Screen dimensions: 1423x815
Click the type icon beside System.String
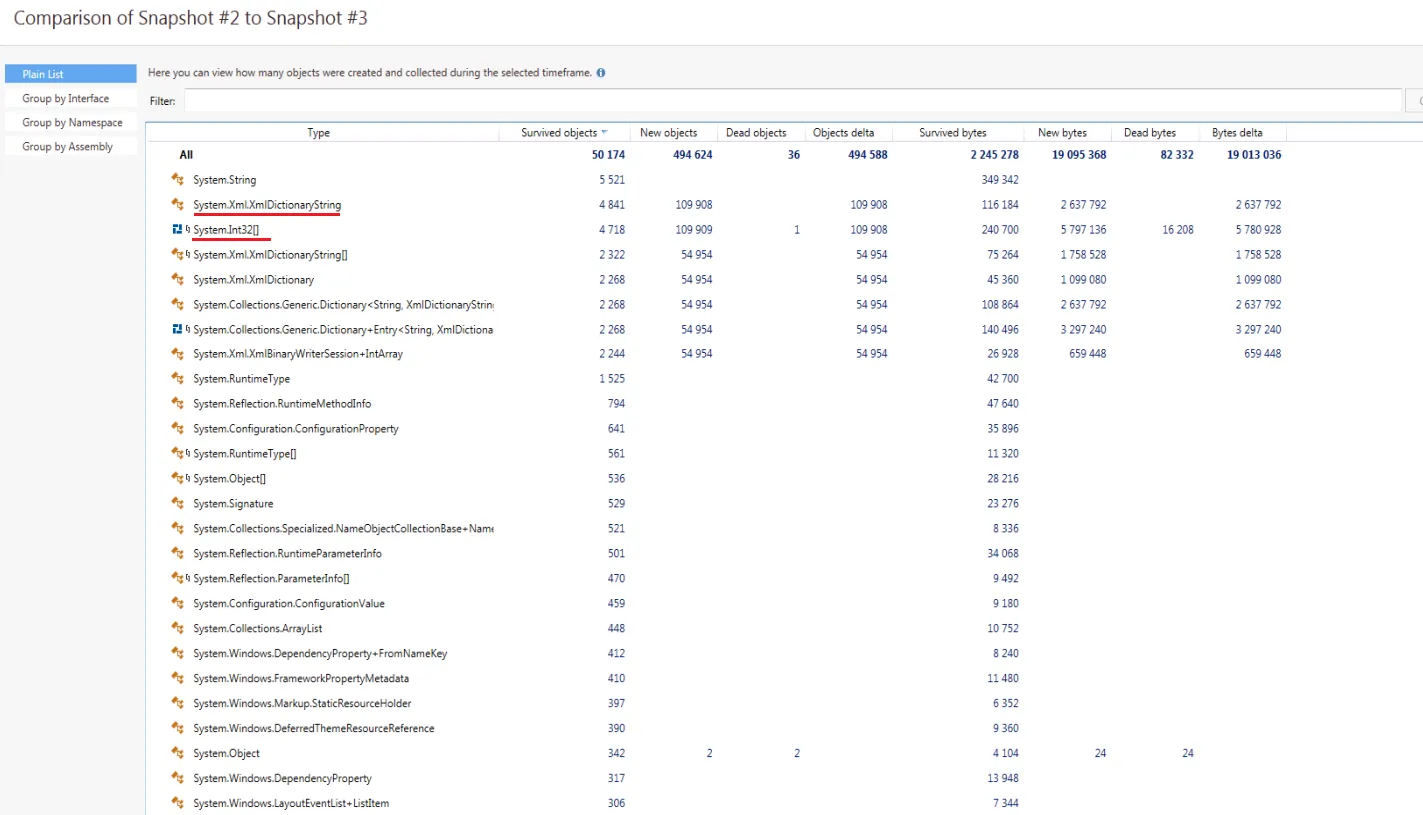pos(178,180)
